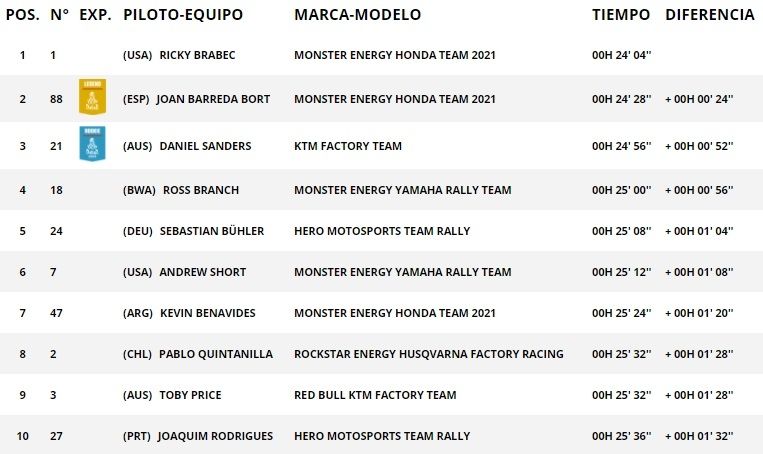Click Sebastian Bühler's name
This screenshot has height=454, width=763.
(212, 231)
